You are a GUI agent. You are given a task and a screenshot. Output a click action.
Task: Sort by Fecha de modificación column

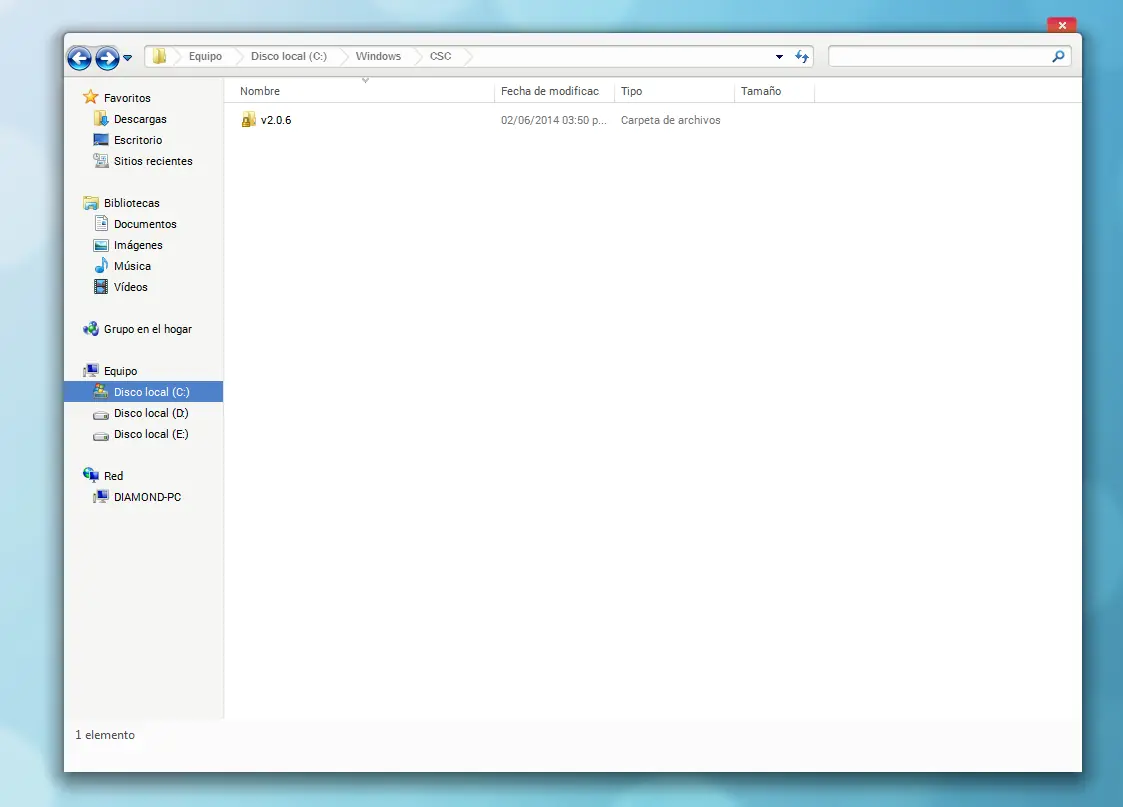pos(554,91)
